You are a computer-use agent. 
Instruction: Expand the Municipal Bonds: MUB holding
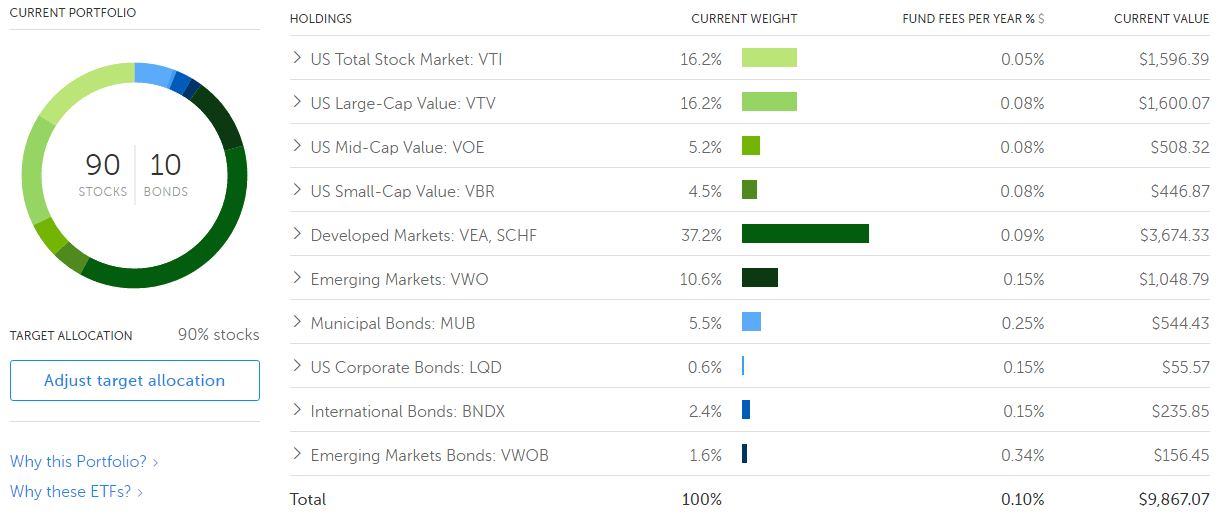coord(297,322)
